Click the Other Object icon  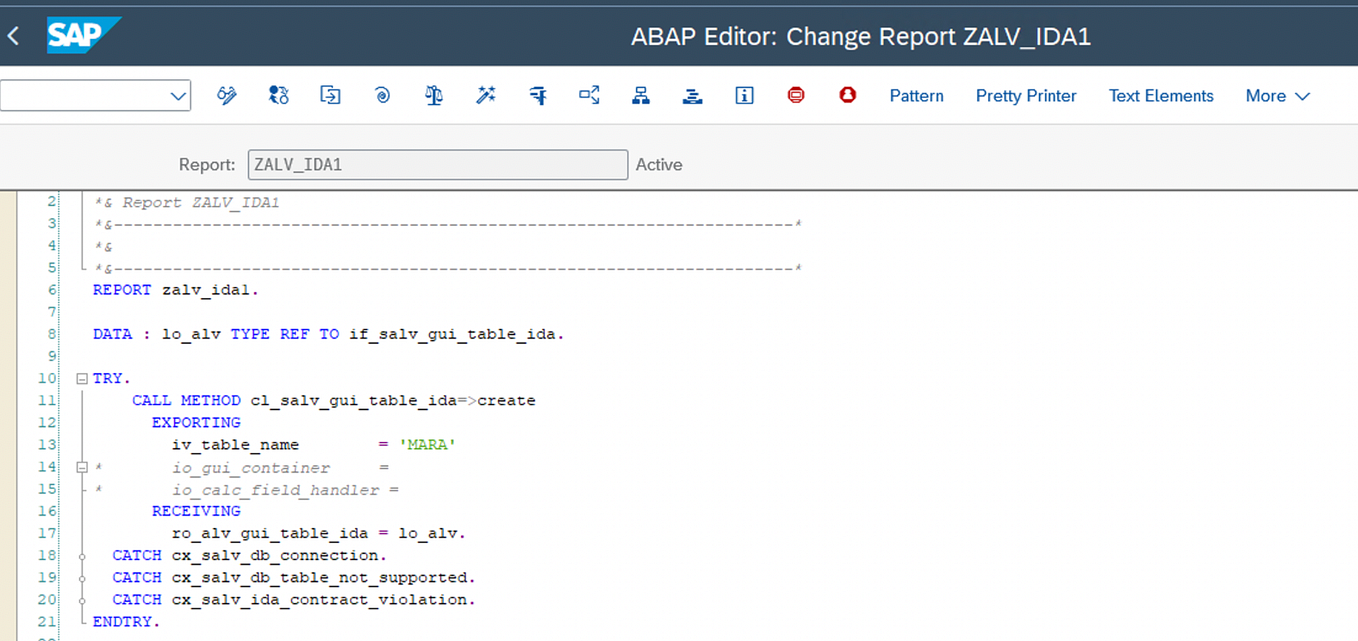pos(330,96)
